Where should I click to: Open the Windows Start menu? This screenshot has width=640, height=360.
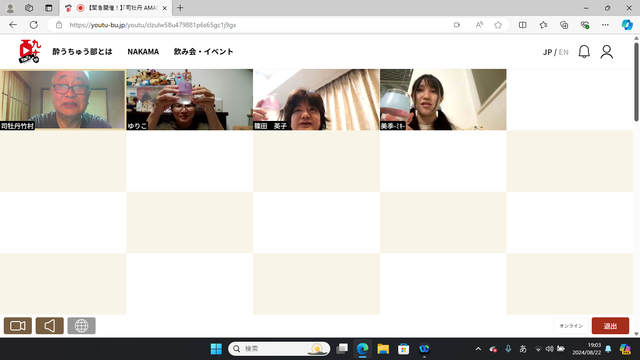[216, 349]
